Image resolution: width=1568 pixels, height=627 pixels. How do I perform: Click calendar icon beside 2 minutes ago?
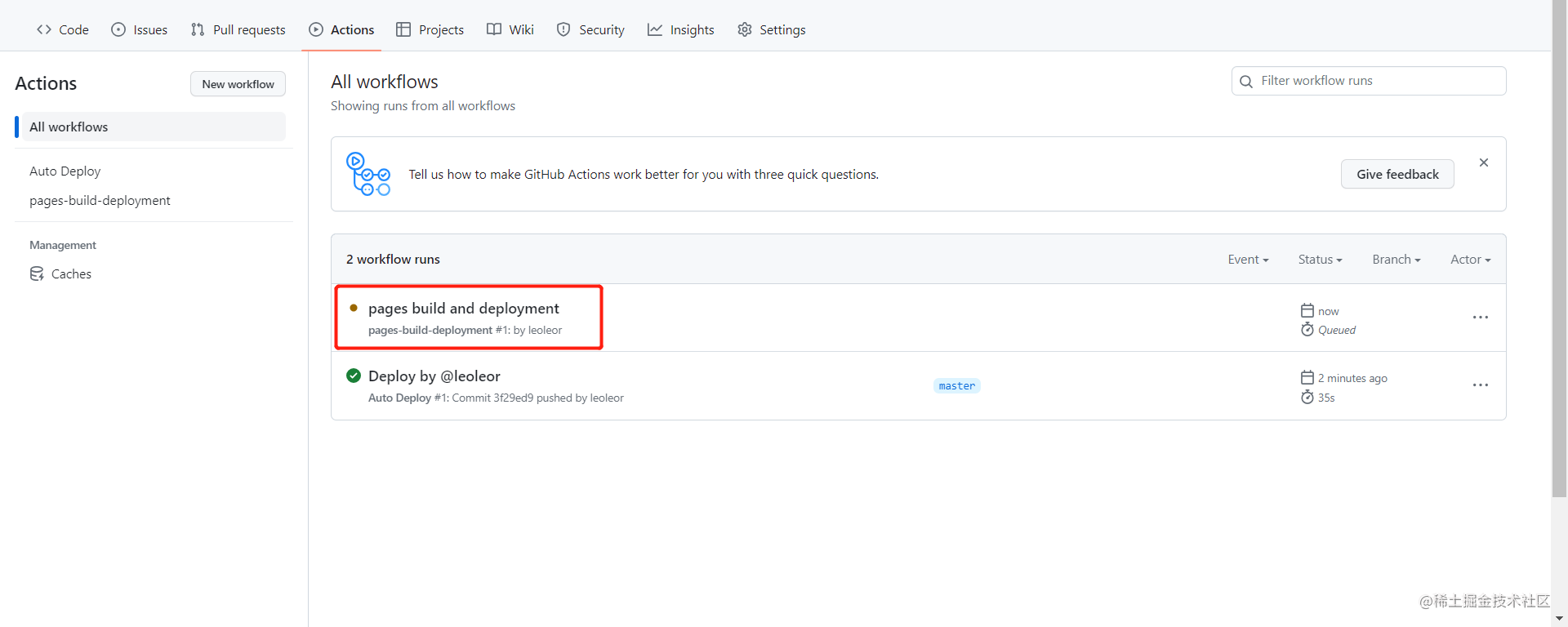point(1307,377)
